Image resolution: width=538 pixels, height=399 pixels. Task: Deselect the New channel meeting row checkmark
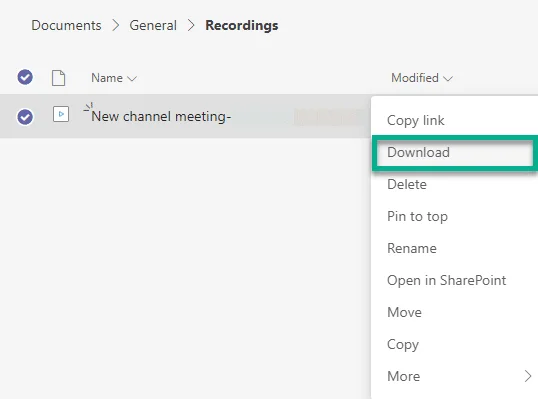(25, 117)
